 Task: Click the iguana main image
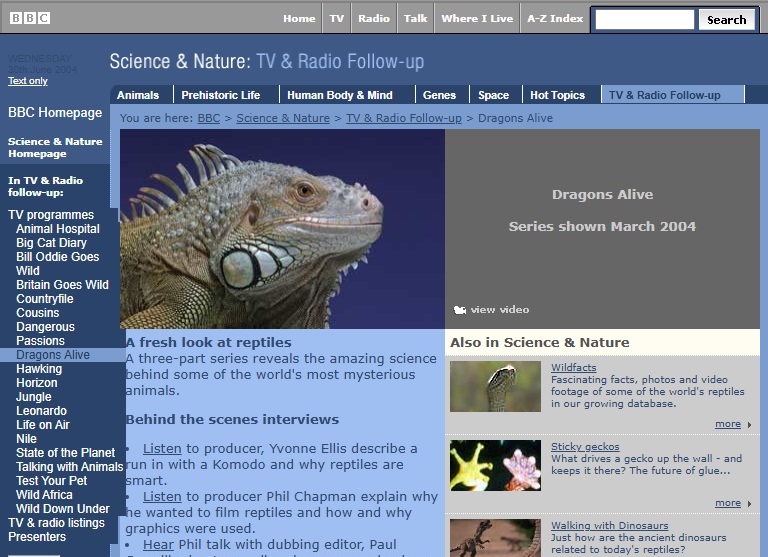pyautogui.click(x=282, y=229)
